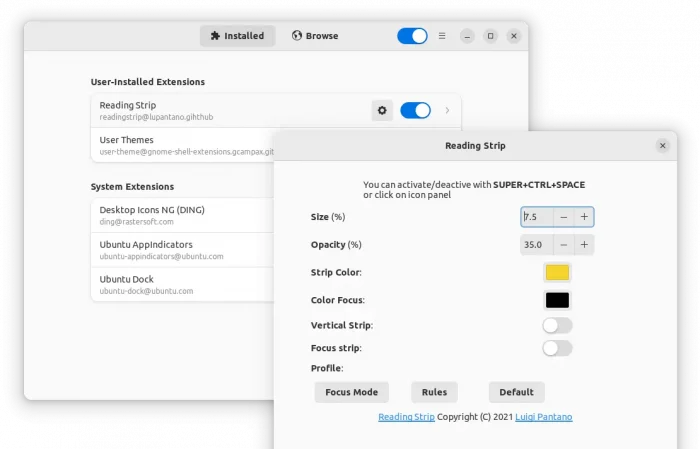Switch to the Installed tab
Viewport: 700px width, 449px height.
(238, 36)
